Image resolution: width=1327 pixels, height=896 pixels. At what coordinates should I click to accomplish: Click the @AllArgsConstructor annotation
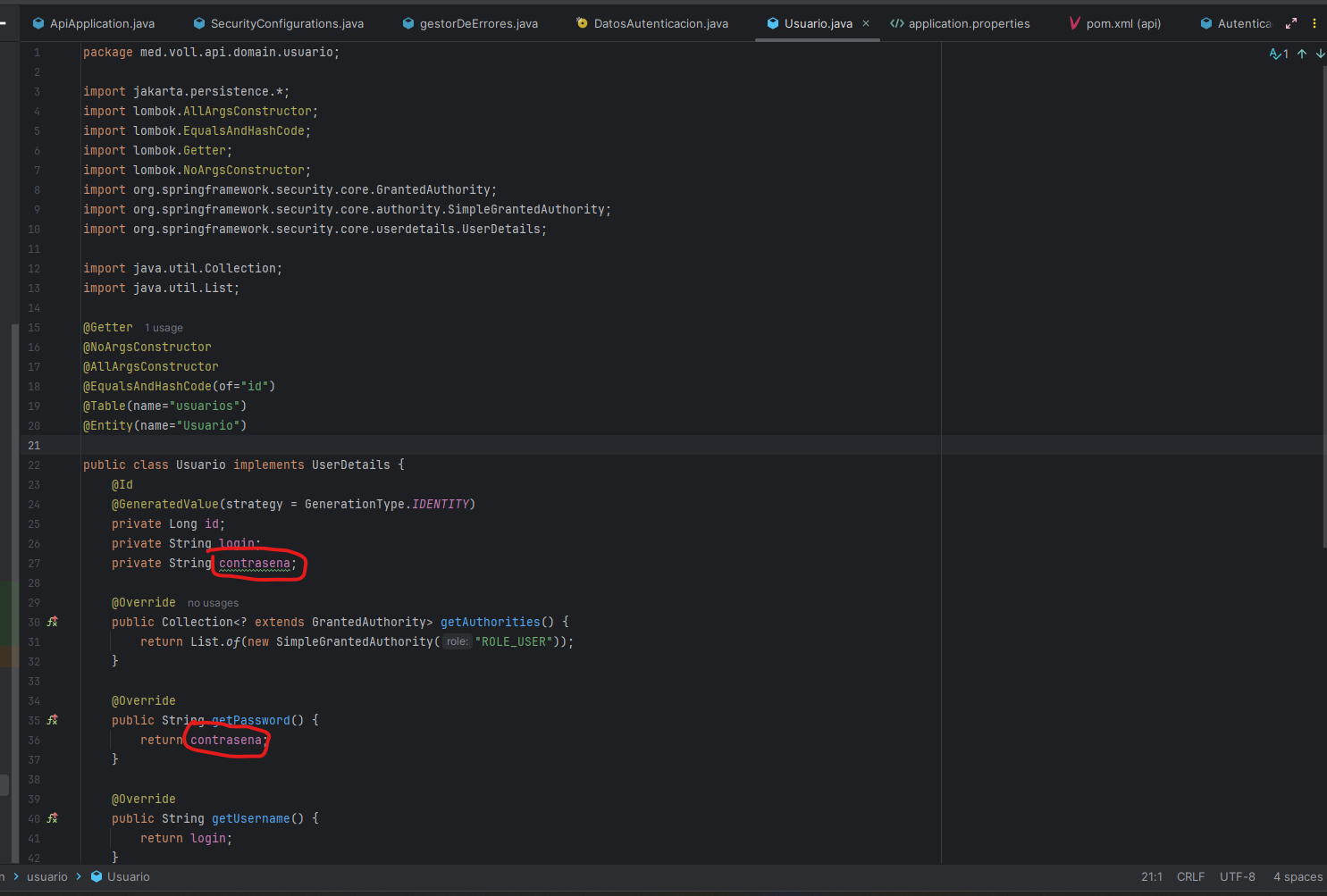(151, 366)
